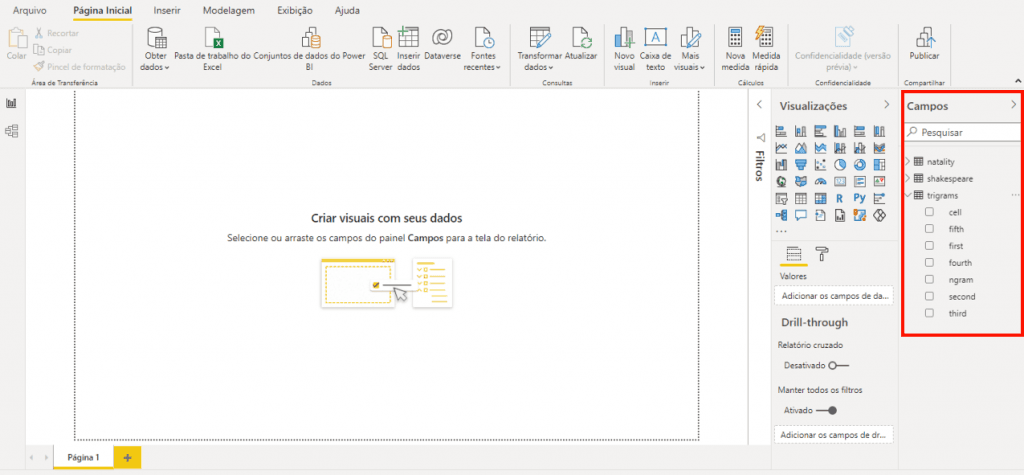The width and height of the screenshot is (1024, 475).
Task: Click the Nova medida calculator icon
Action: pos(736,37)
